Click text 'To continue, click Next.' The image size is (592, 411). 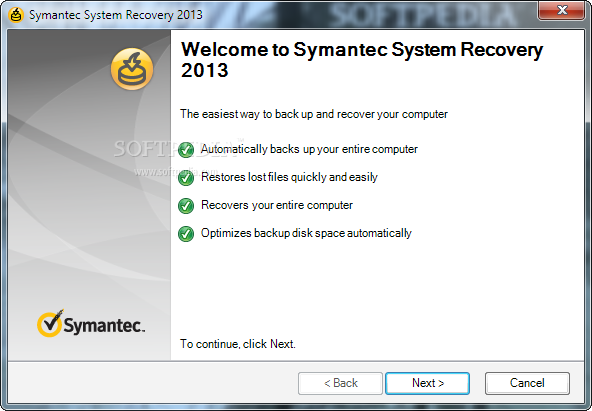238,344
